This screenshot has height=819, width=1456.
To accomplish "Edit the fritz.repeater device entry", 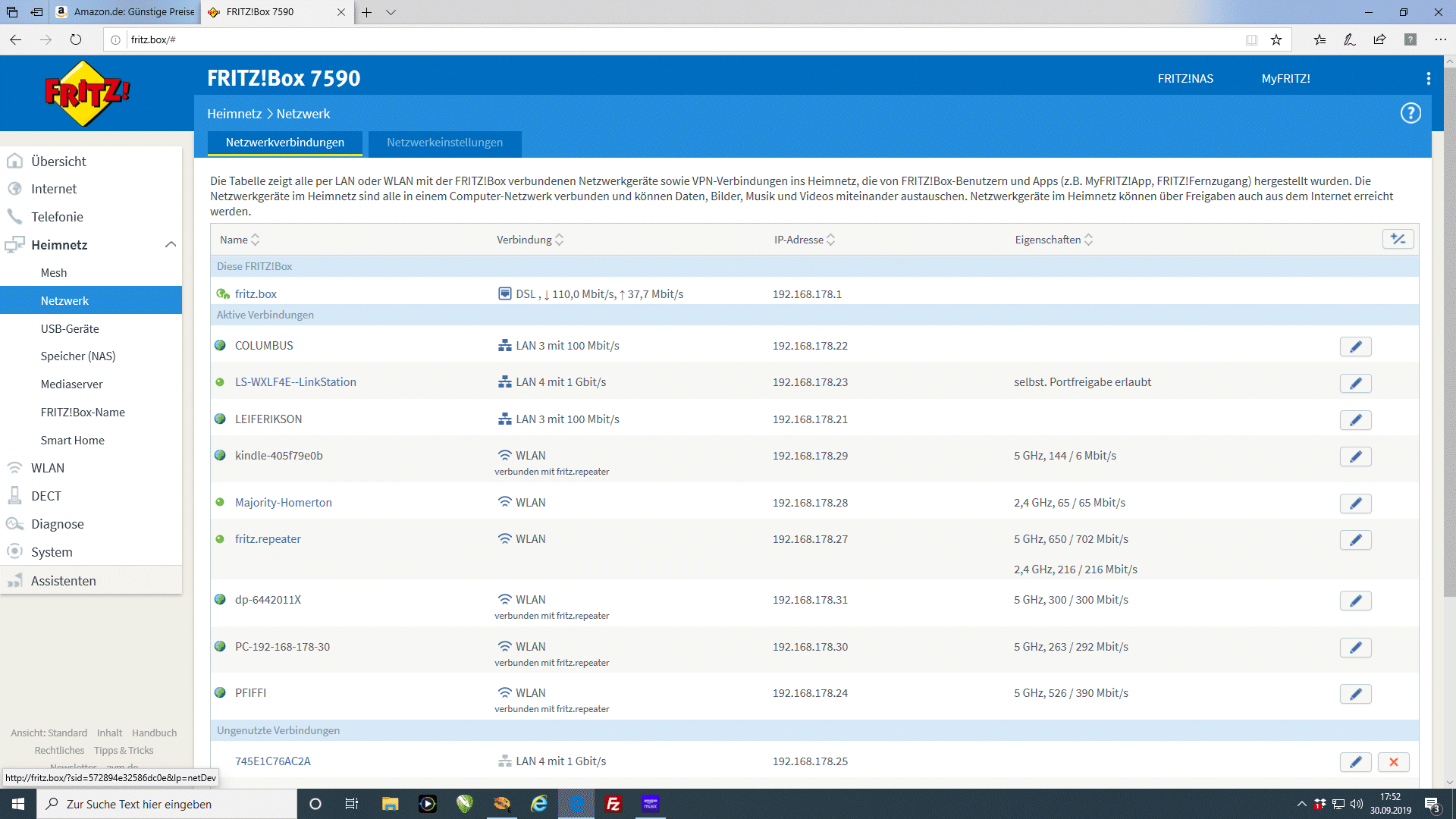I will 1355,540.
